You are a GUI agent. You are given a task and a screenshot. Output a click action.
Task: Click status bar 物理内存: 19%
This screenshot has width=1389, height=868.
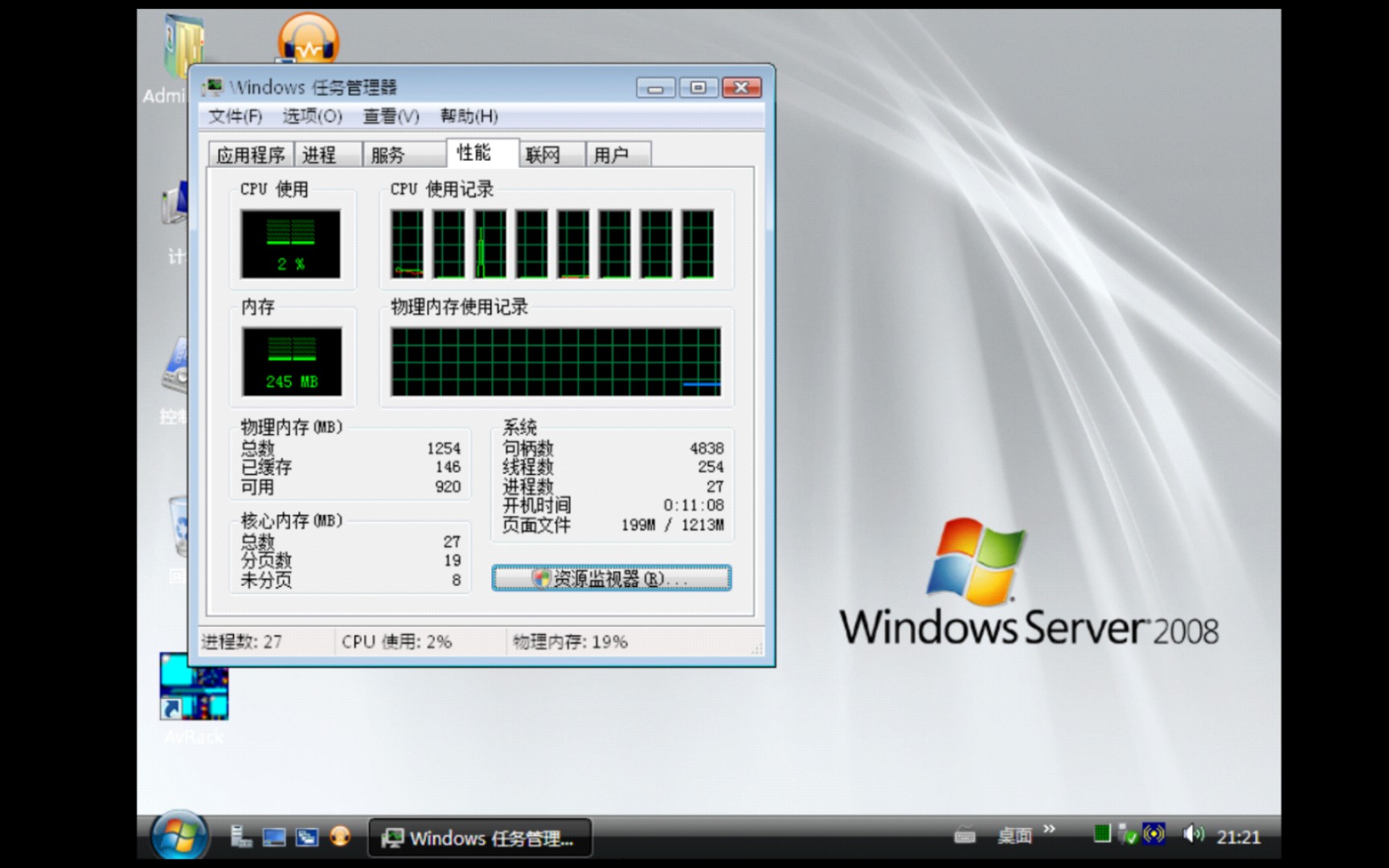coord(570,641)
